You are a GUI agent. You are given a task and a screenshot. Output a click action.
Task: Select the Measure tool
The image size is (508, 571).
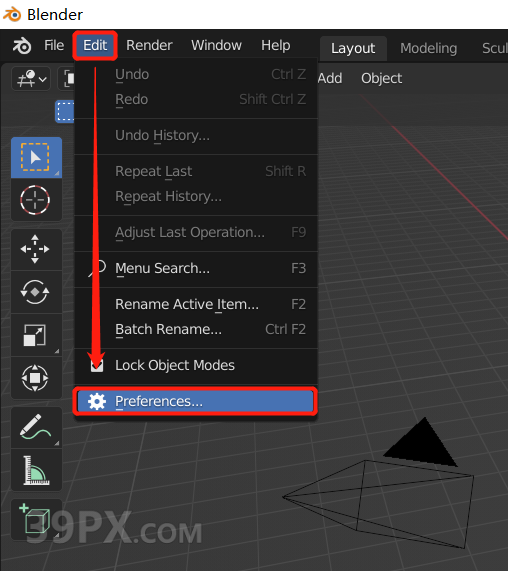point(36,470)
